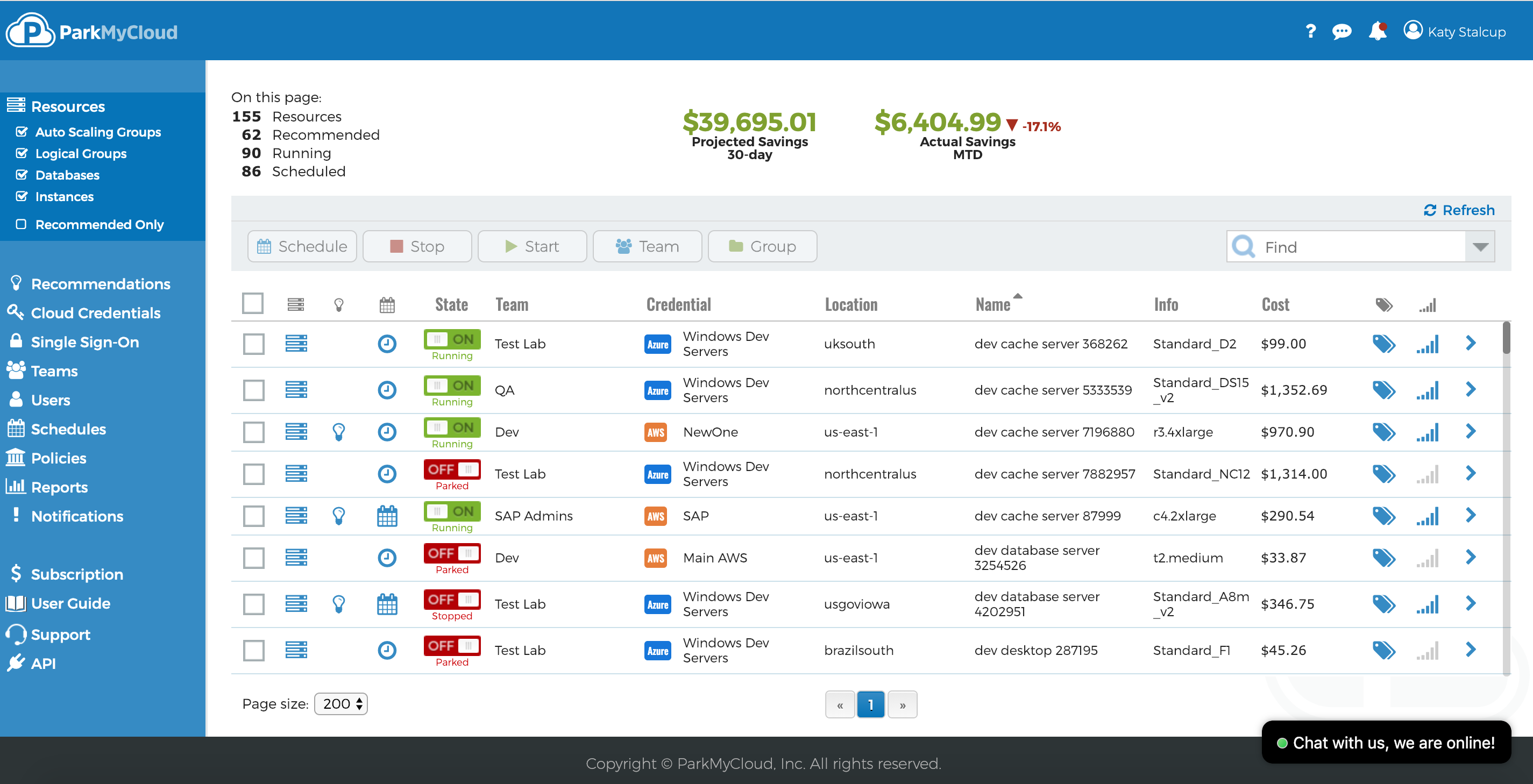Open the Page size selector
1533x784 pixels.
click(x=340, y=704)
